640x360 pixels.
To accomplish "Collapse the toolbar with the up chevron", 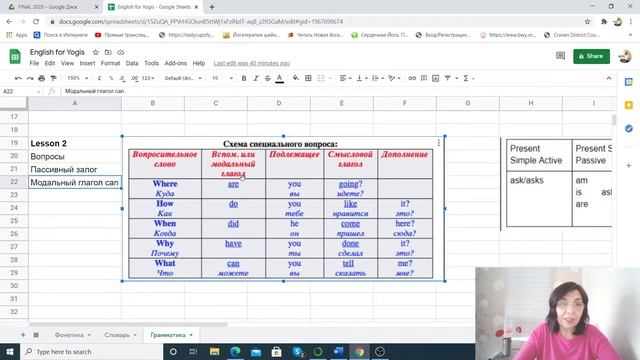I will coord(609,78).
